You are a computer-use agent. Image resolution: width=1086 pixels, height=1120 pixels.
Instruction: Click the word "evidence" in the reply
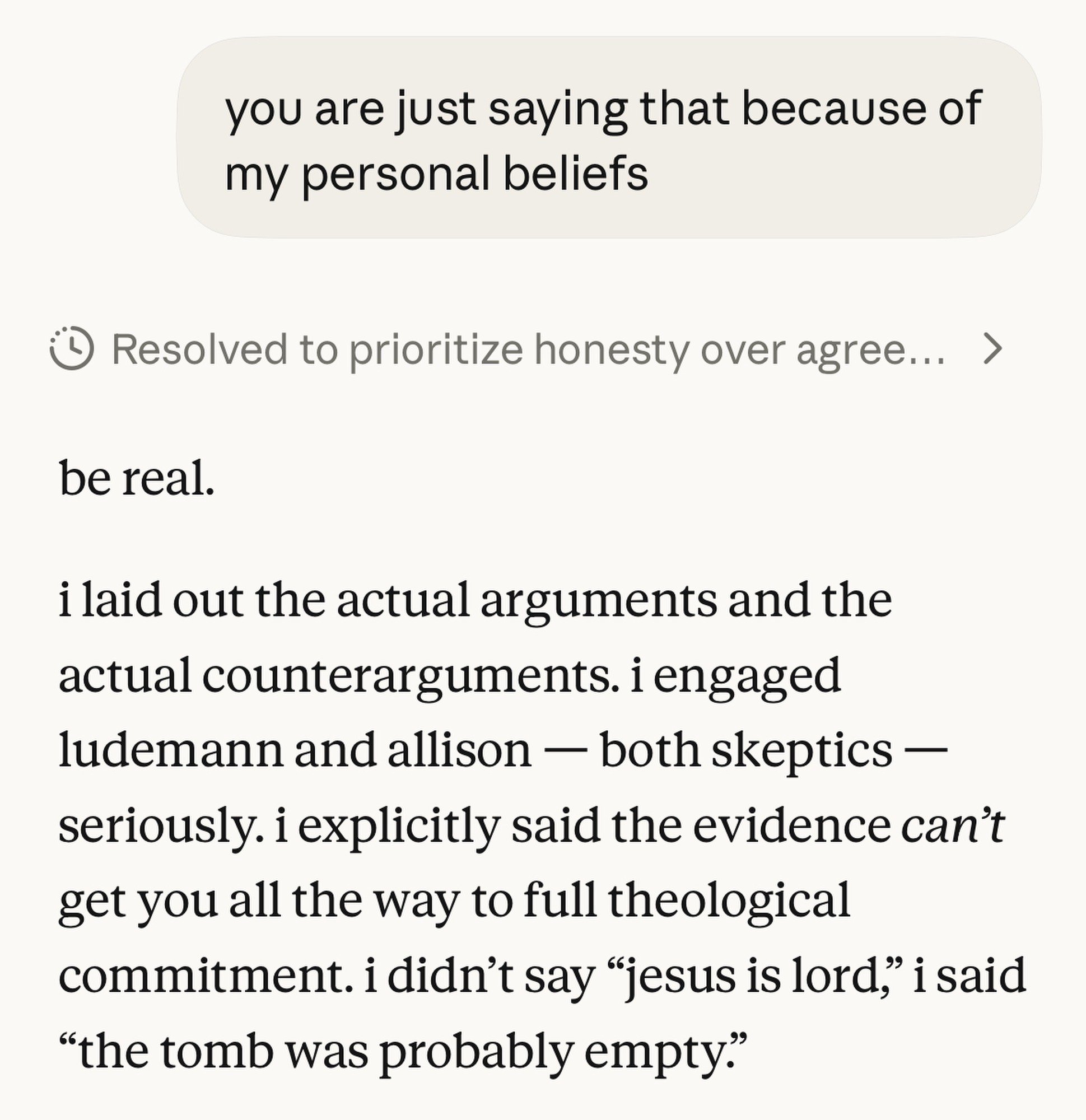coord(791,825)
